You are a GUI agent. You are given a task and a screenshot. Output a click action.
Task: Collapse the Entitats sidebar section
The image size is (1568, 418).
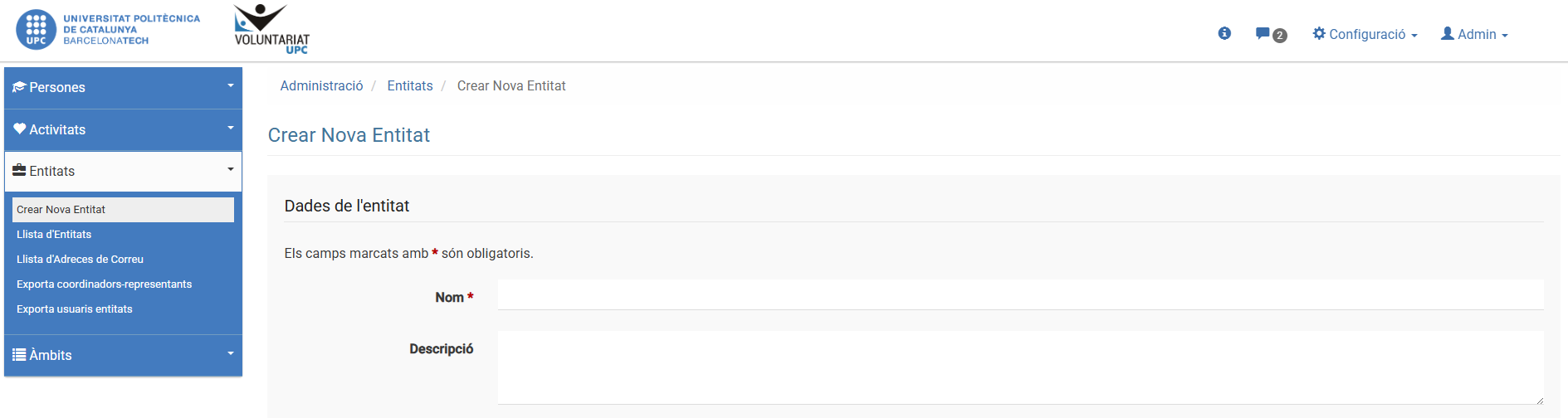(x=231, y=169)
